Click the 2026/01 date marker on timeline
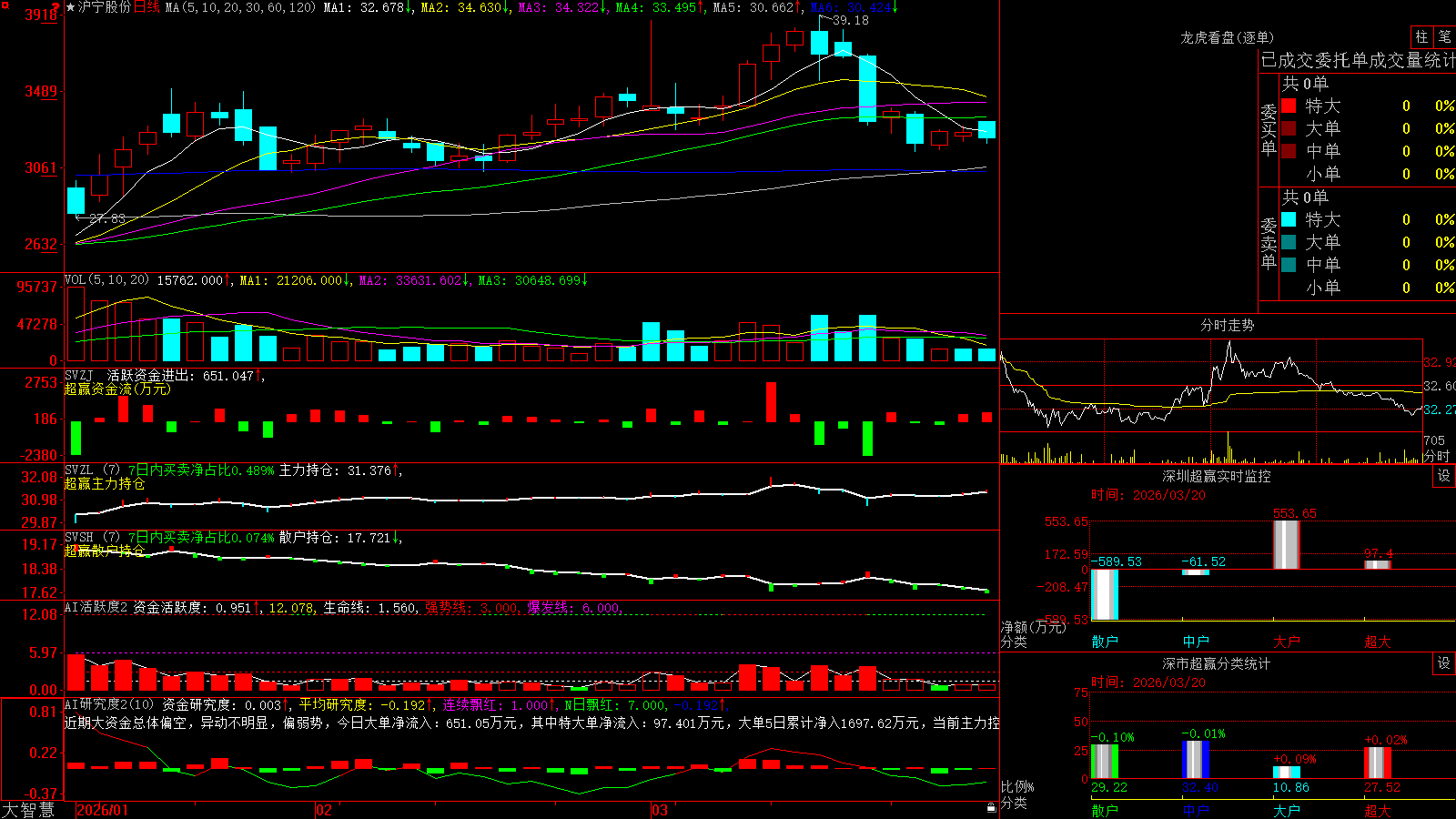The image size is (1456, 819). pyautogui.click(x=103, y=810)
